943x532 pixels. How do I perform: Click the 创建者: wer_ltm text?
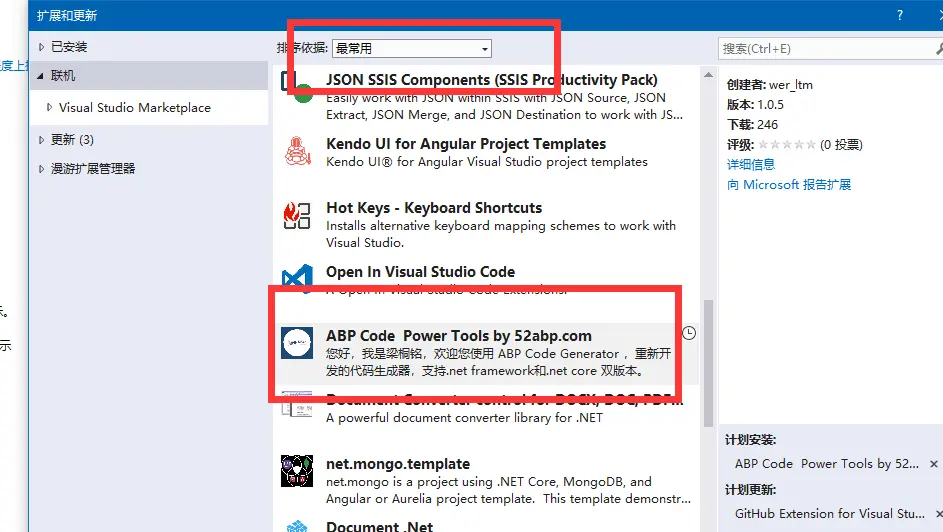point(770,85)
